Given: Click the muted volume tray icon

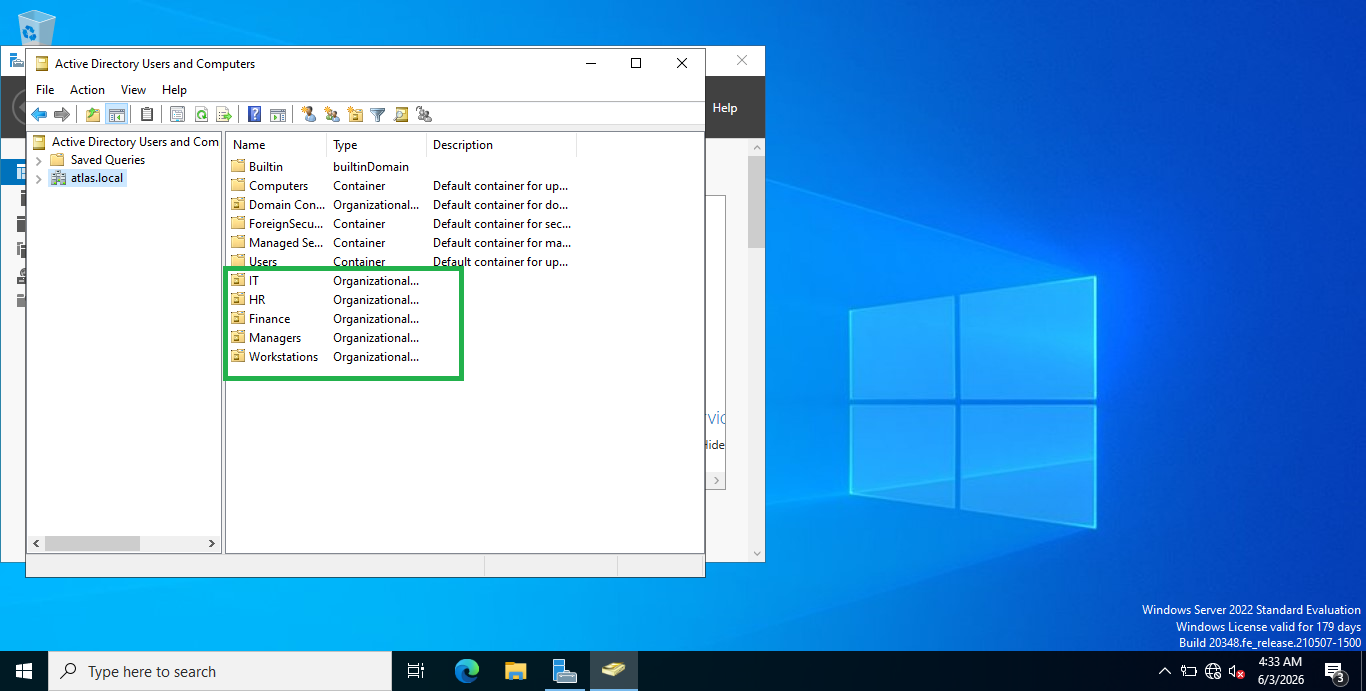Looking at the screenshot, I should pyautogui.click(x=1237, y=671).
